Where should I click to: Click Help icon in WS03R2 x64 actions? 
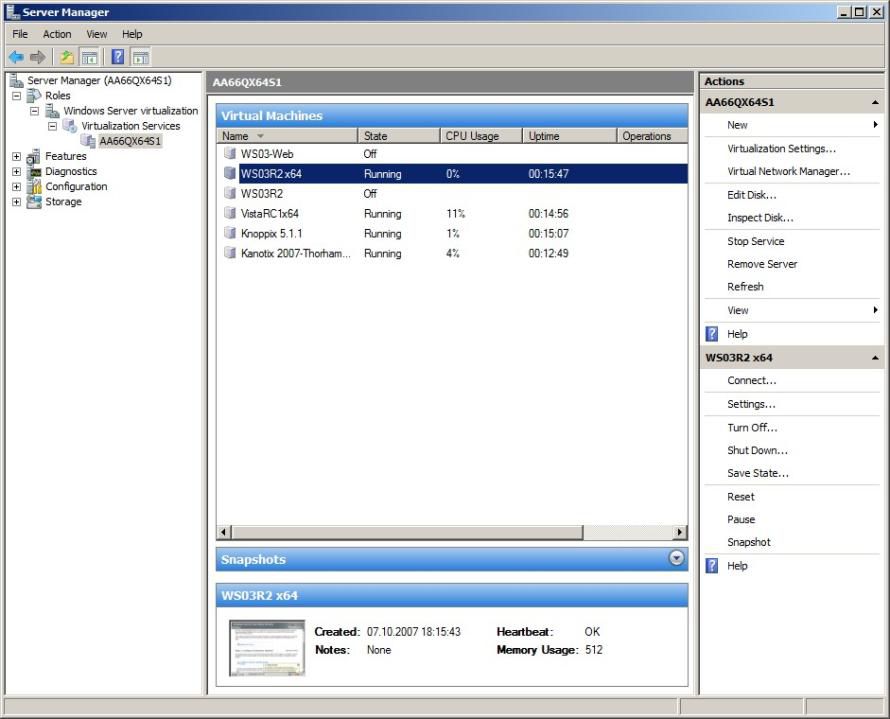pos(712,566)
